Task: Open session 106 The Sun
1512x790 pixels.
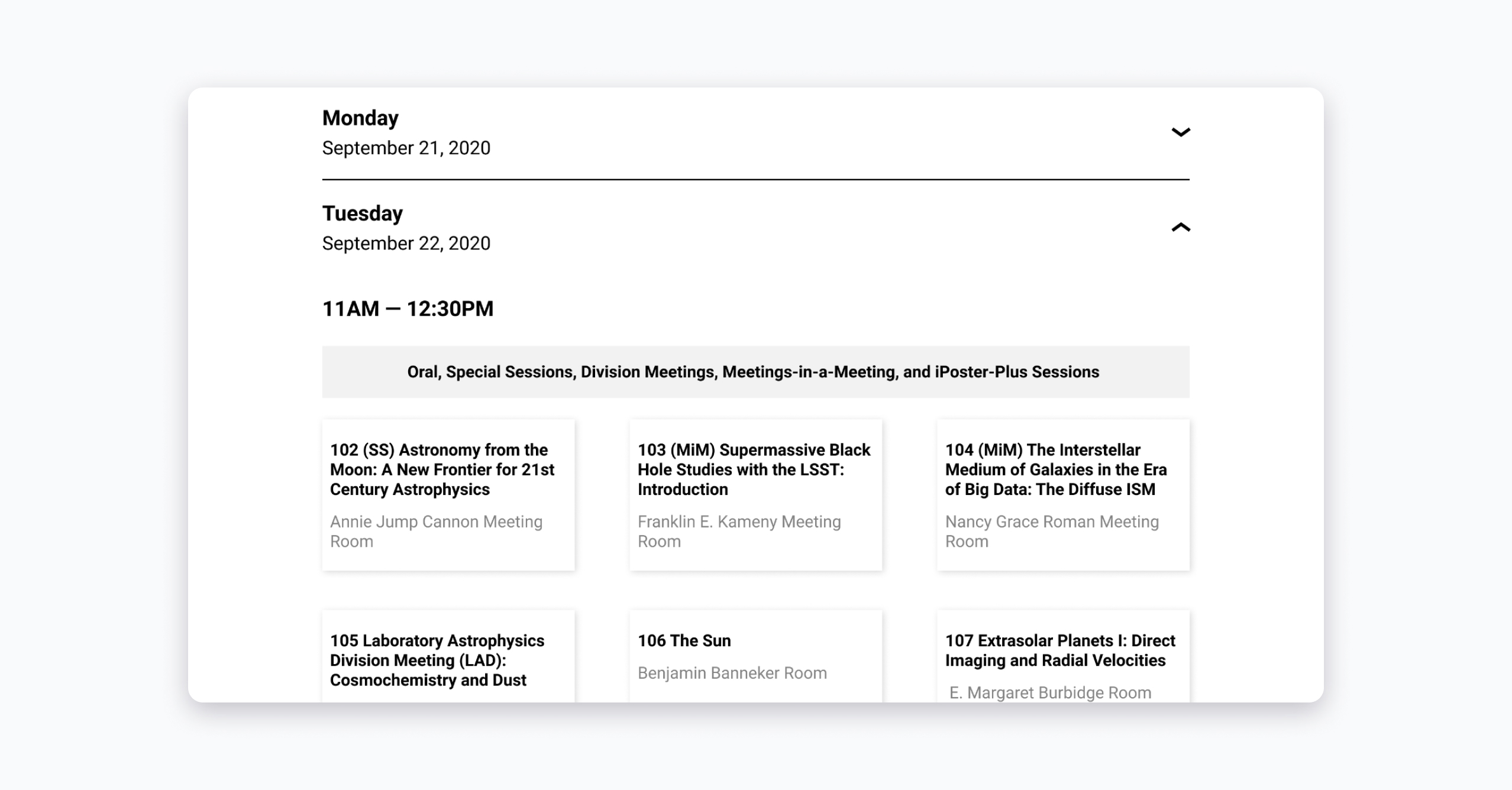Action: 755,656
